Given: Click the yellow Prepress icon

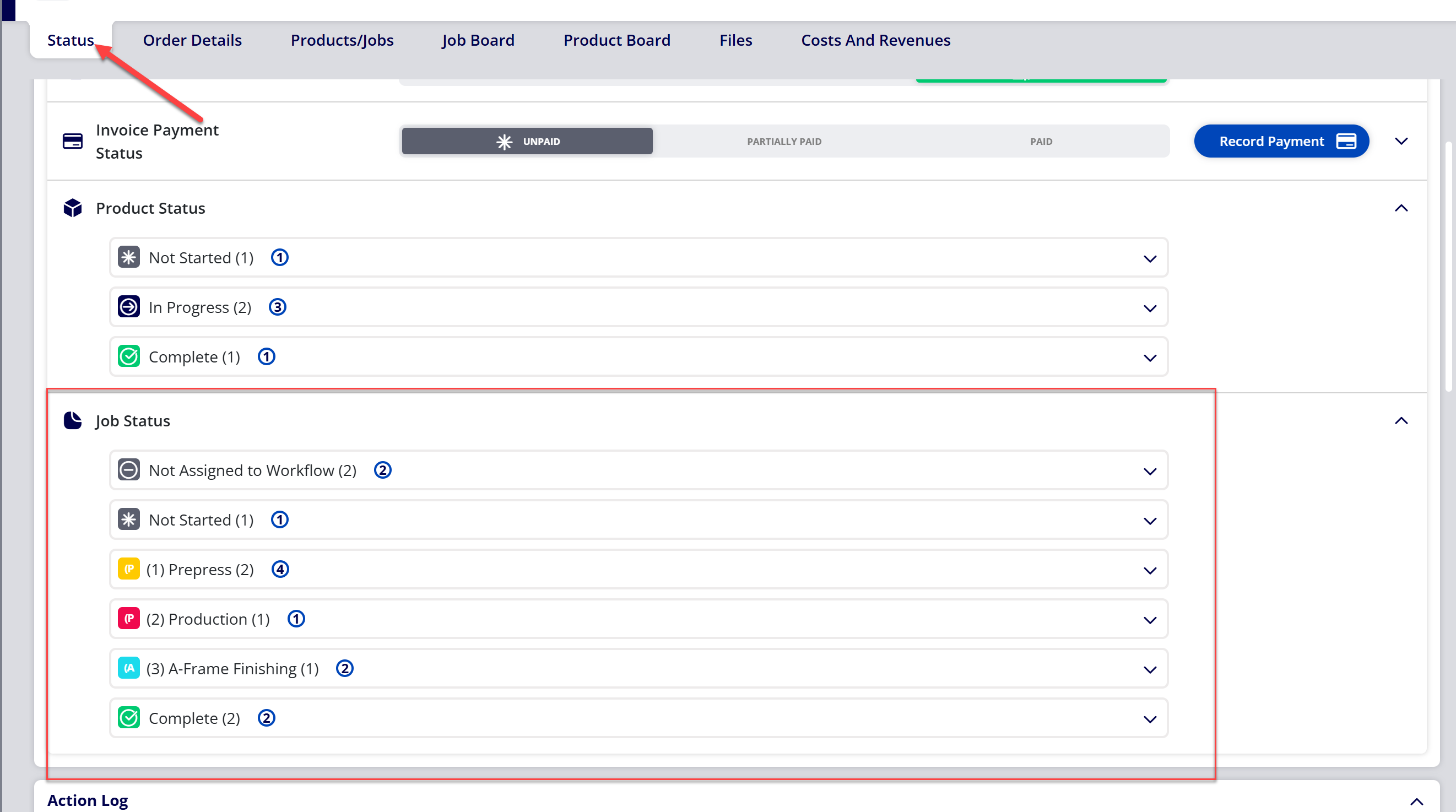Looking at the screenshot, I should pyautogui.click(x=129, y=569).
